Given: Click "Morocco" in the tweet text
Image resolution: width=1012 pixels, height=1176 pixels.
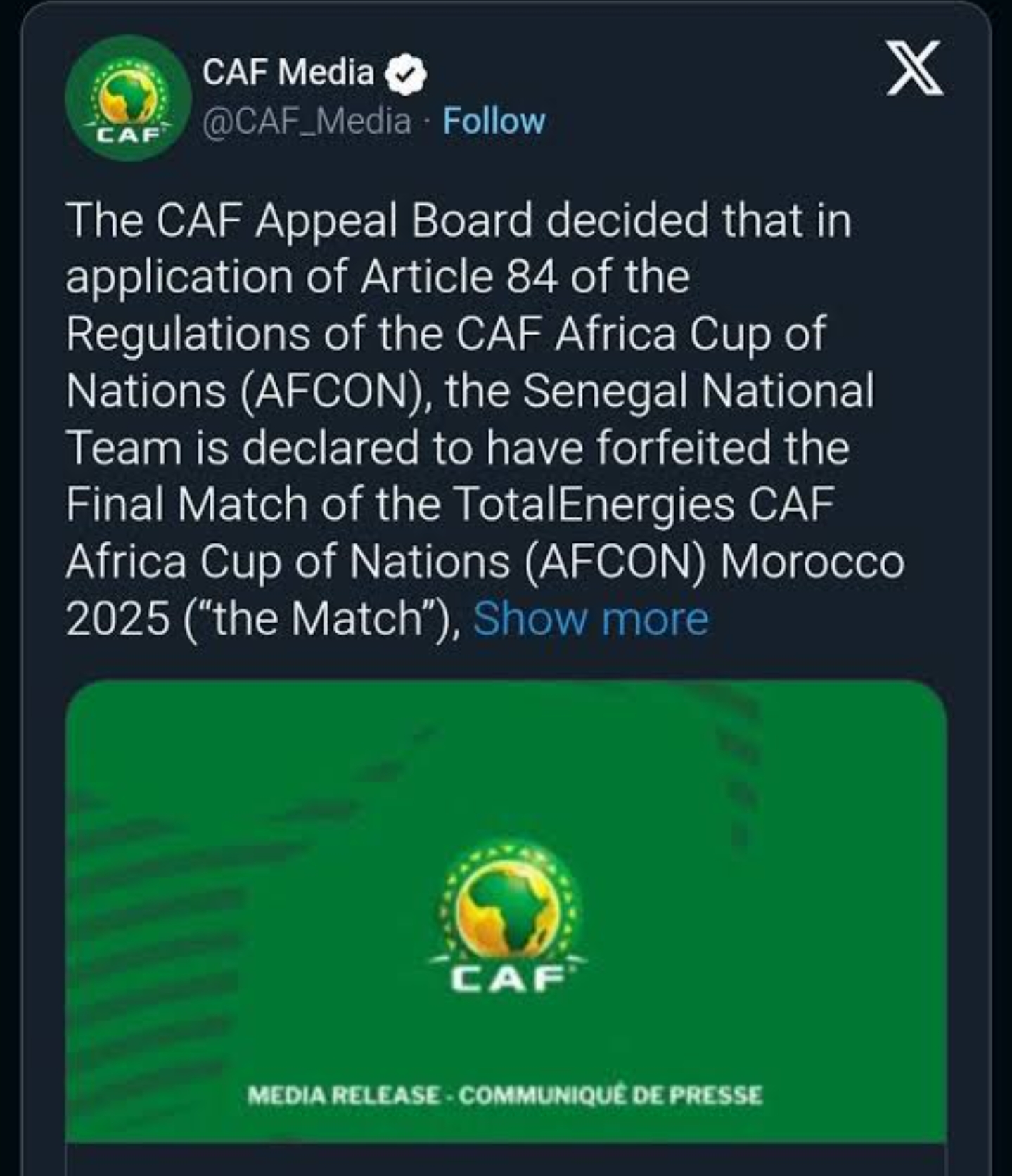Looking at the screenshot, I should 812,562.
